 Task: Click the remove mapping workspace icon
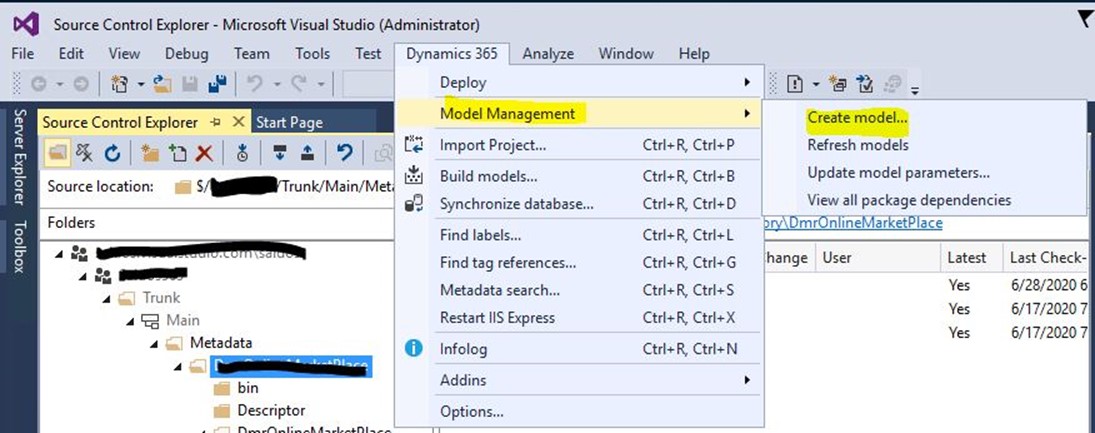[x=84, y=153]
